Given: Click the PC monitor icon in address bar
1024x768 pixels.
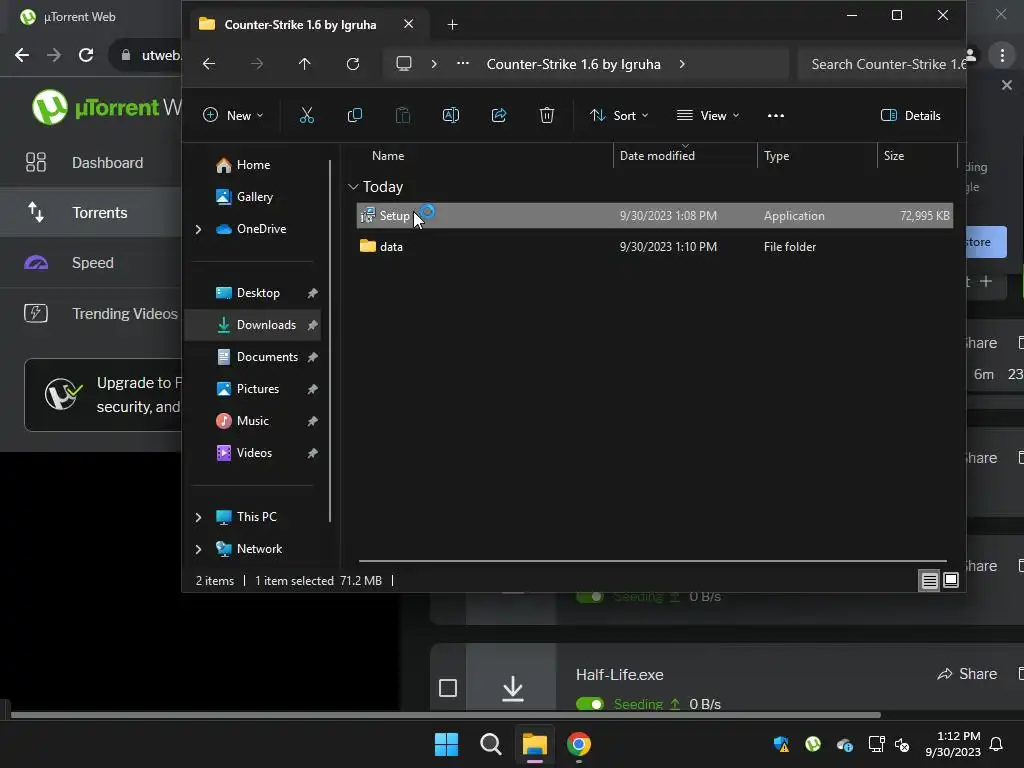Looking at the screenshot, I should tap(404, 64).
